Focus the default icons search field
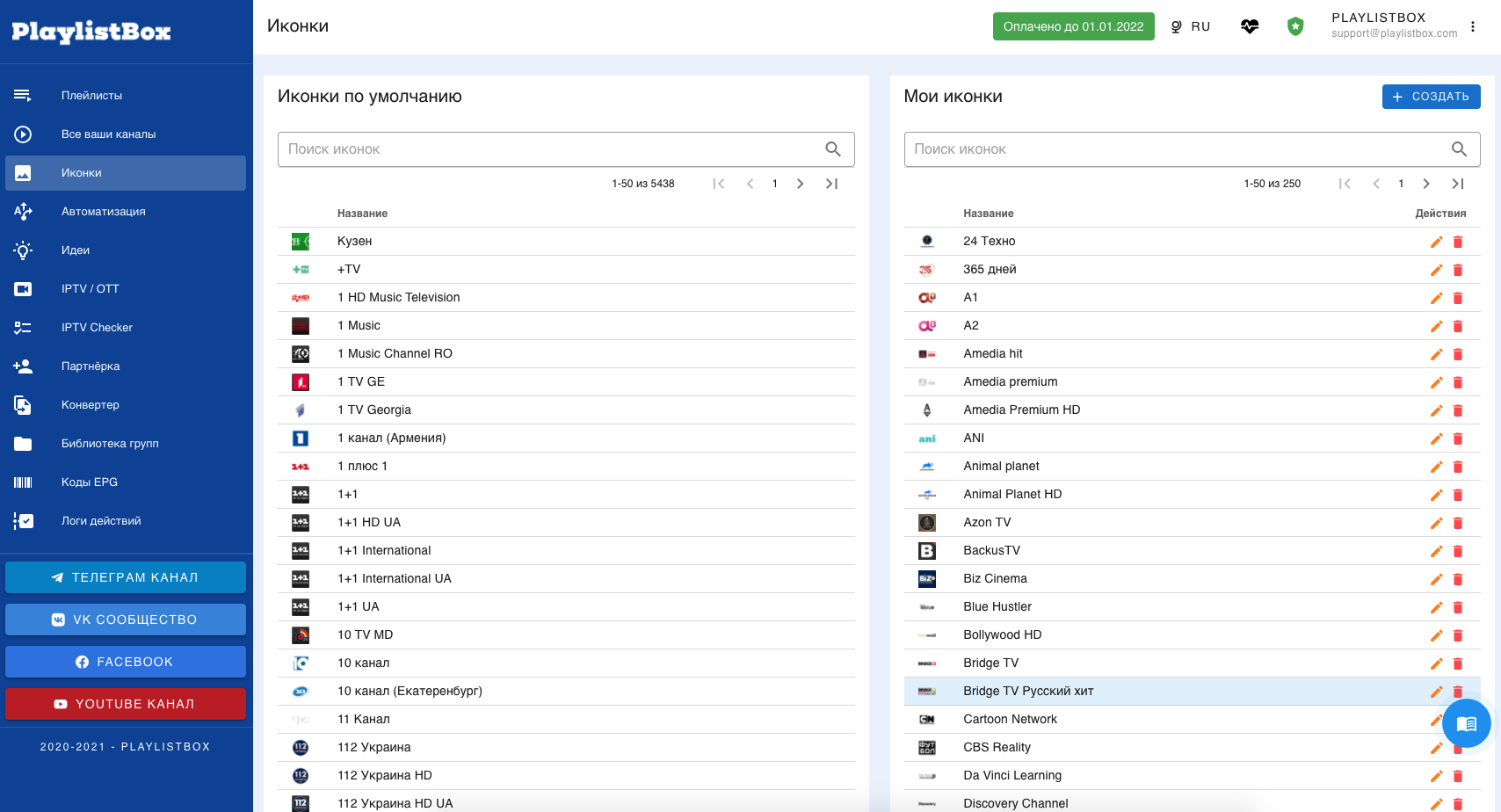The height and width of the screenshot is (812, 1501). [x=566, y=149]
